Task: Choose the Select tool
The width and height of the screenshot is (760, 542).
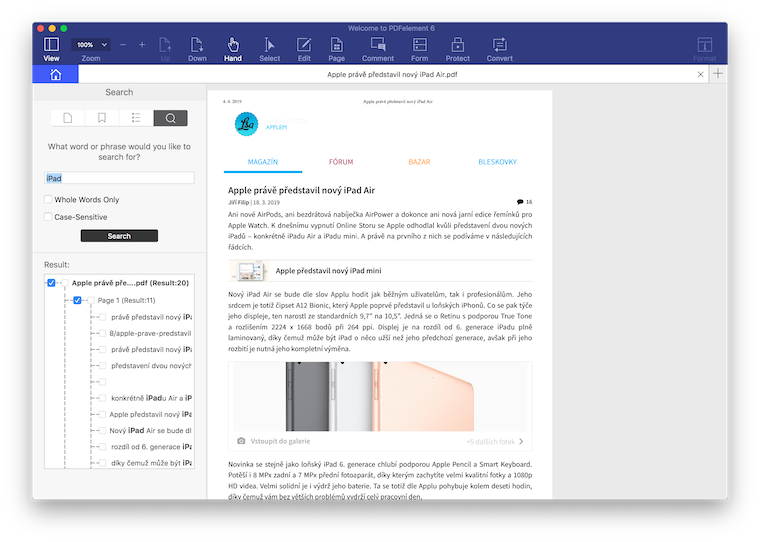Action: click(x=269, y=48)
